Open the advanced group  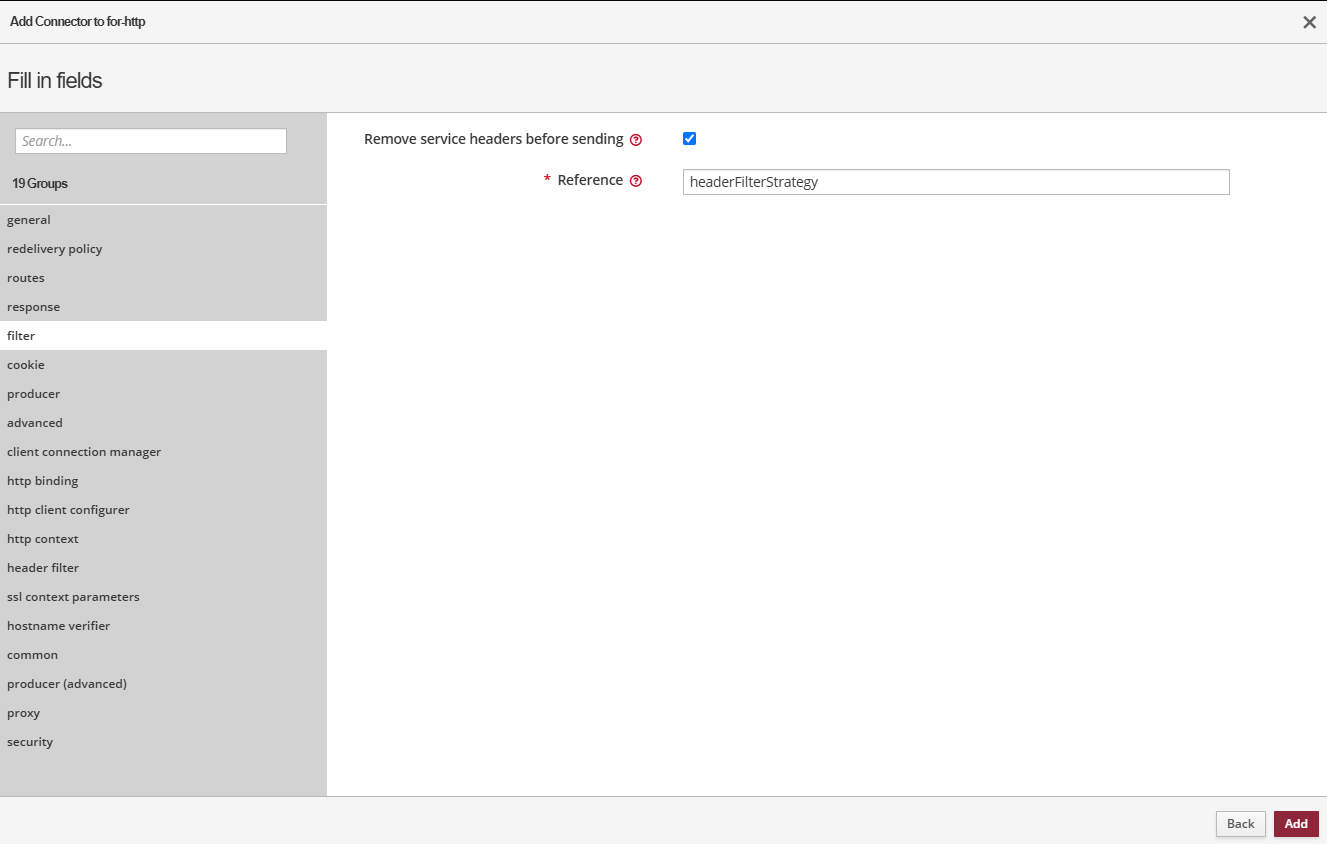(35, 423)
